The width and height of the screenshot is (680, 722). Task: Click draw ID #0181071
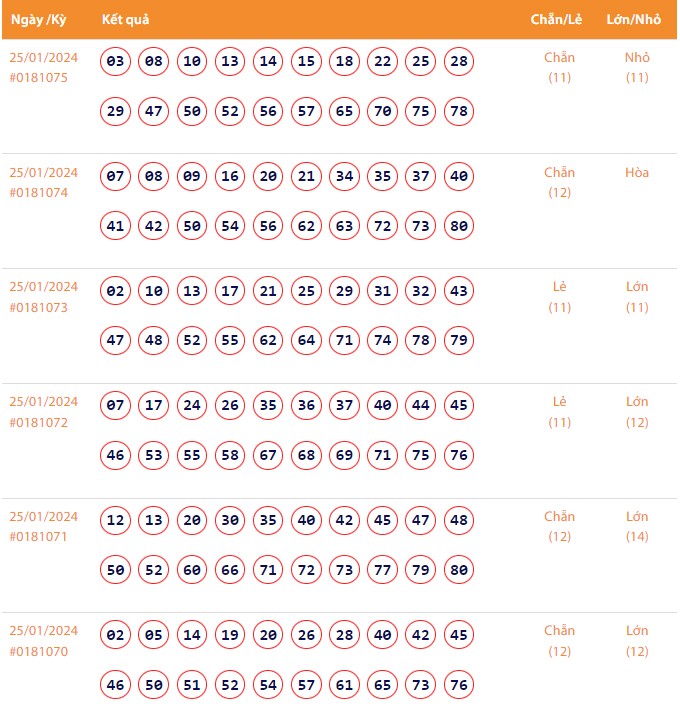point(39,538)
